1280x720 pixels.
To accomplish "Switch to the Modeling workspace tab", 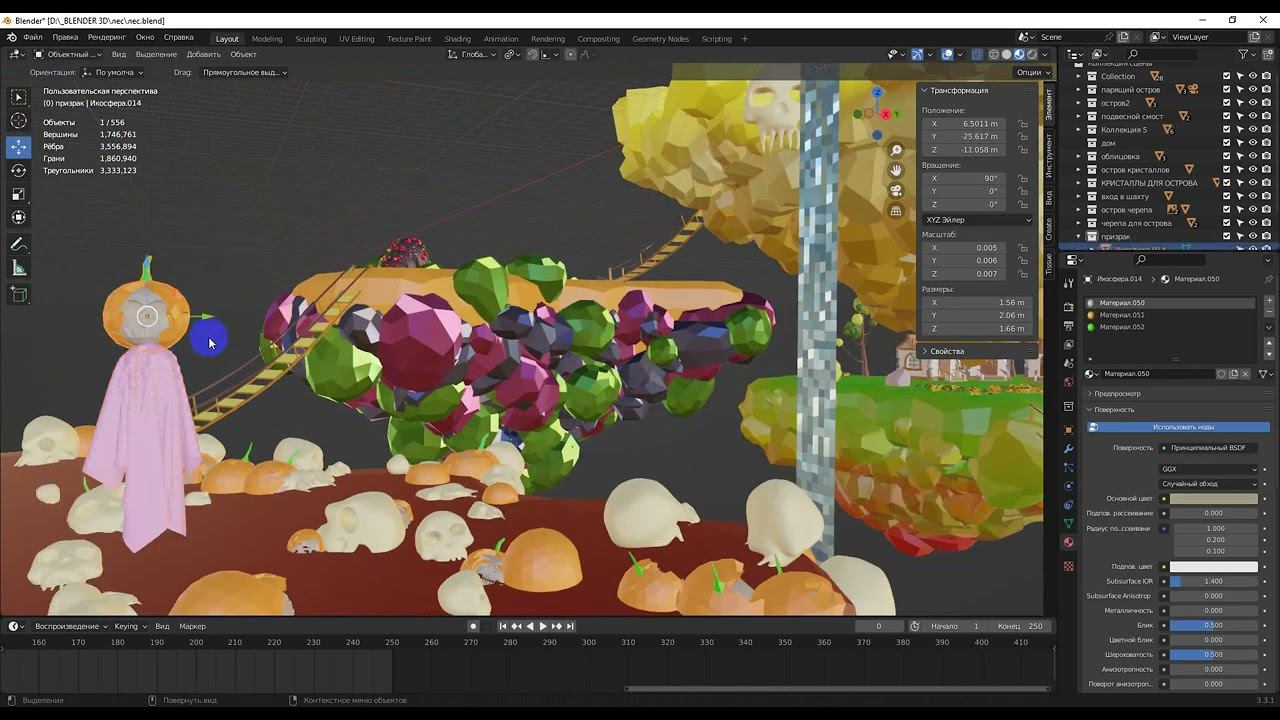I will pyautogui.click(x=267, y=39).
